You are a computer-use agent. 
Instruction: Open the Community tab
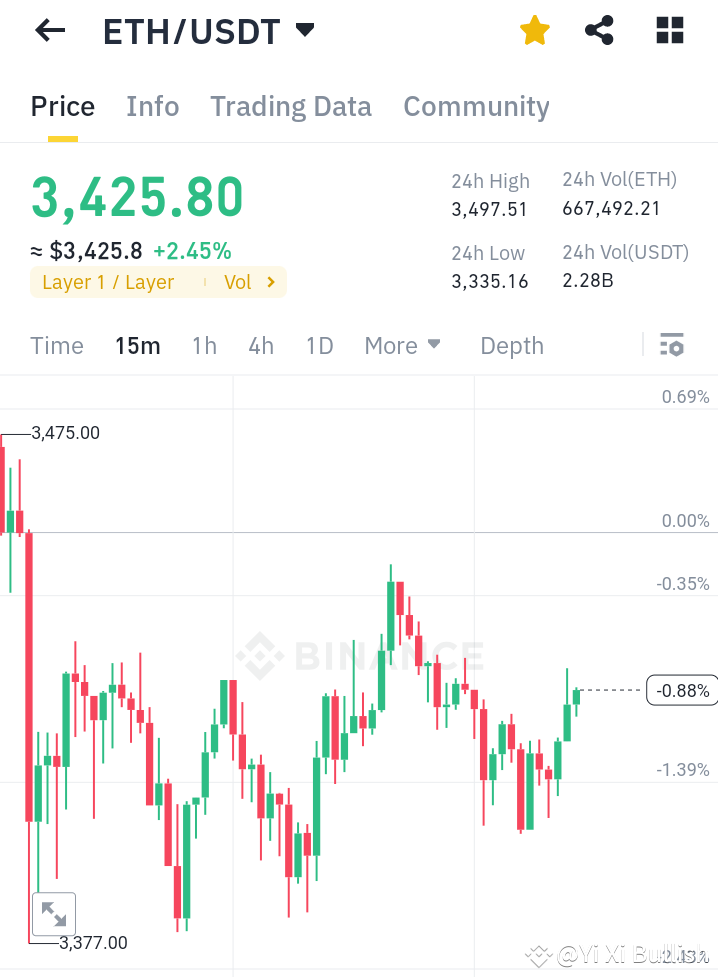(x=476, y=107)
